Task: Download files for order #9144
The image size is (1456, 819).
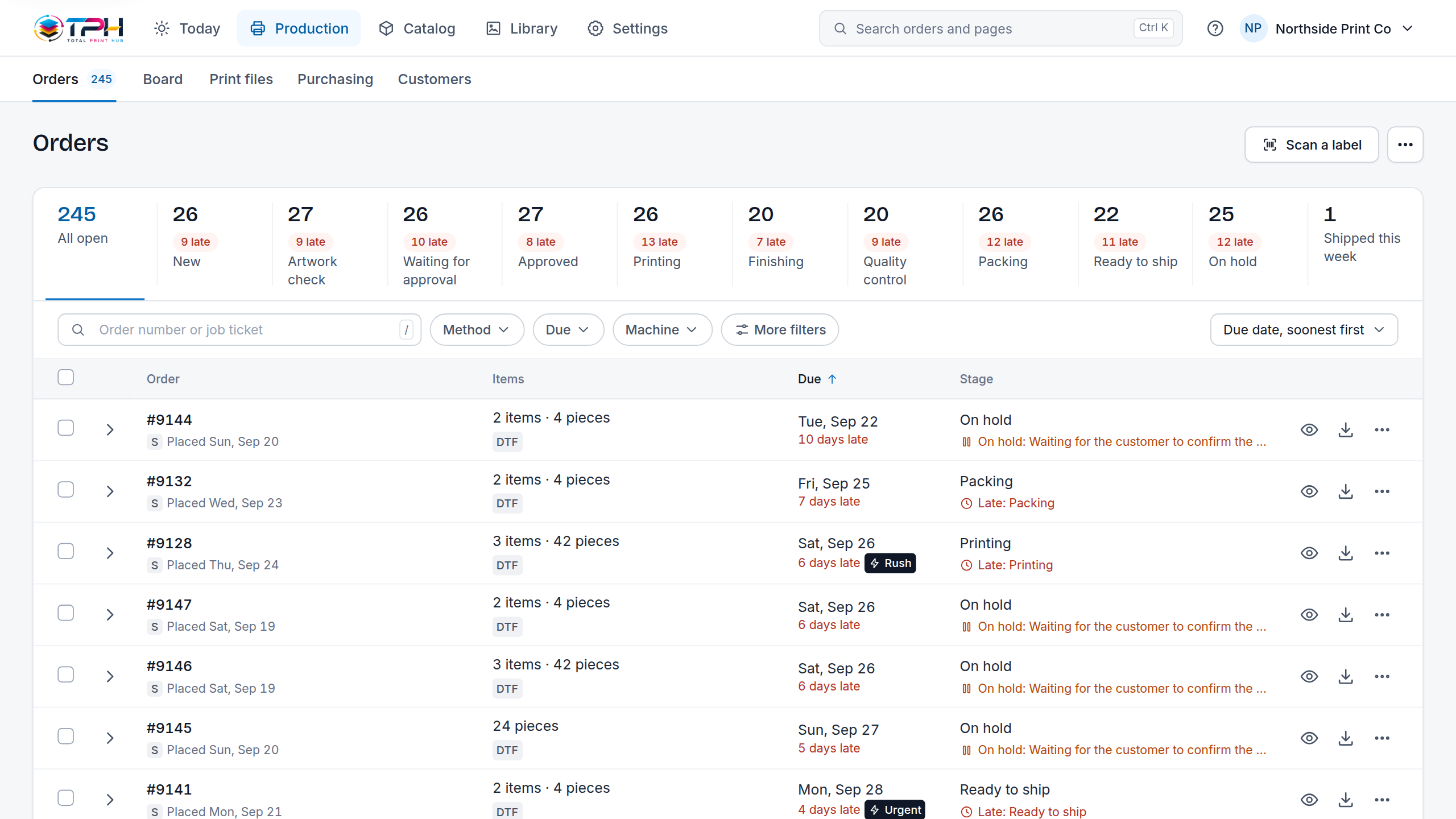Action: coord(1346,430)
